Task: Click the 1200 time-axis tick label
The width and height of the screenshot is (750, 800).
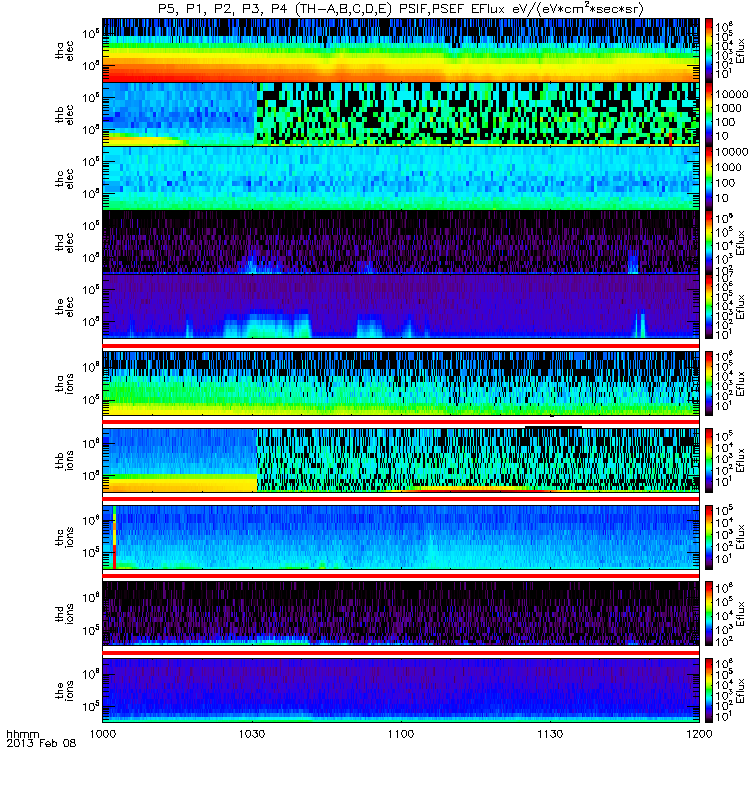Action: pyautogui.click(x=699, y=734)
